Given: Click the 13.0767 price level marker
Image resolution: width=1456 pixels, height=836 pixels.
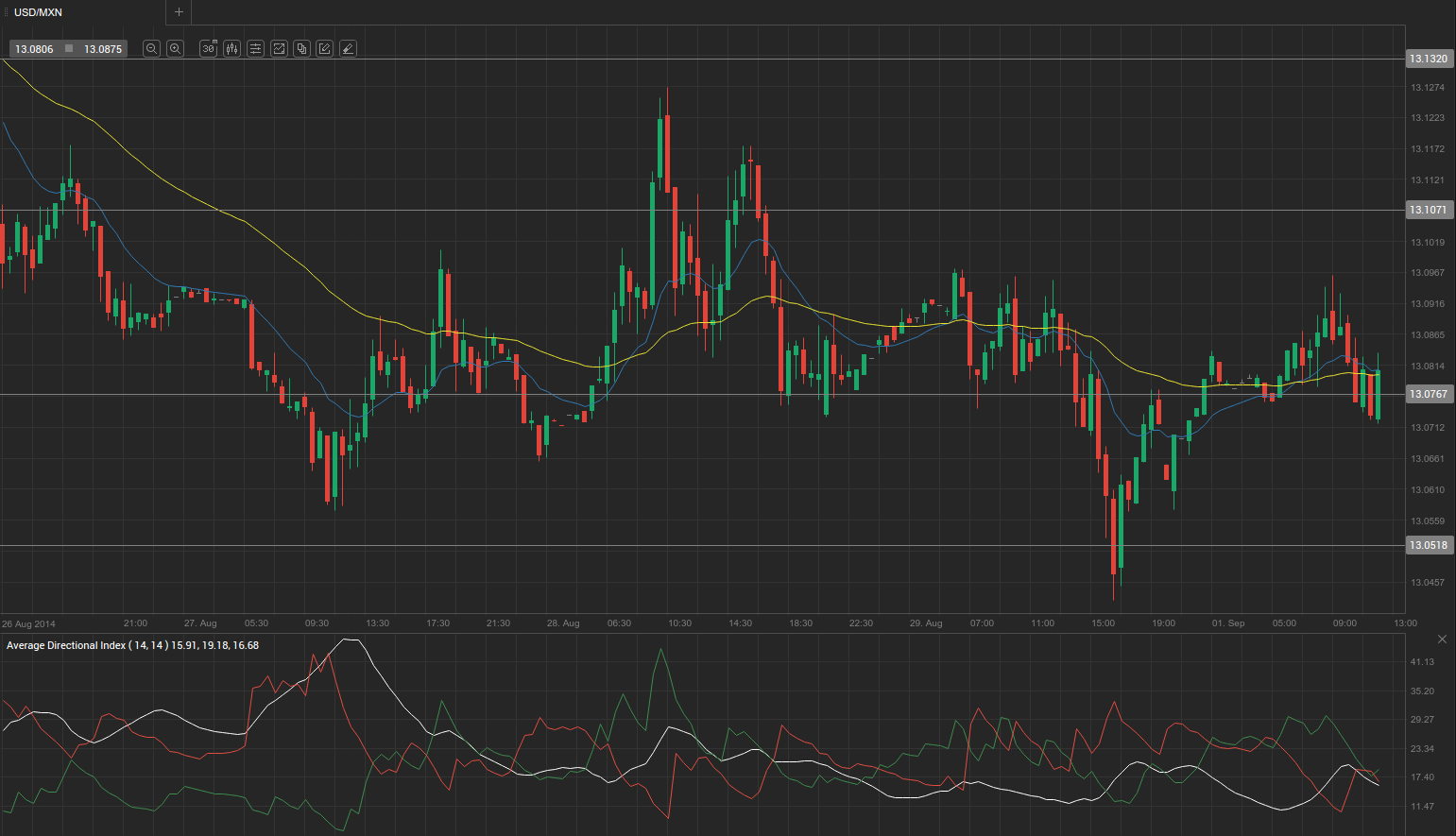Looking at the screenshot, I should pos(1428,394).
